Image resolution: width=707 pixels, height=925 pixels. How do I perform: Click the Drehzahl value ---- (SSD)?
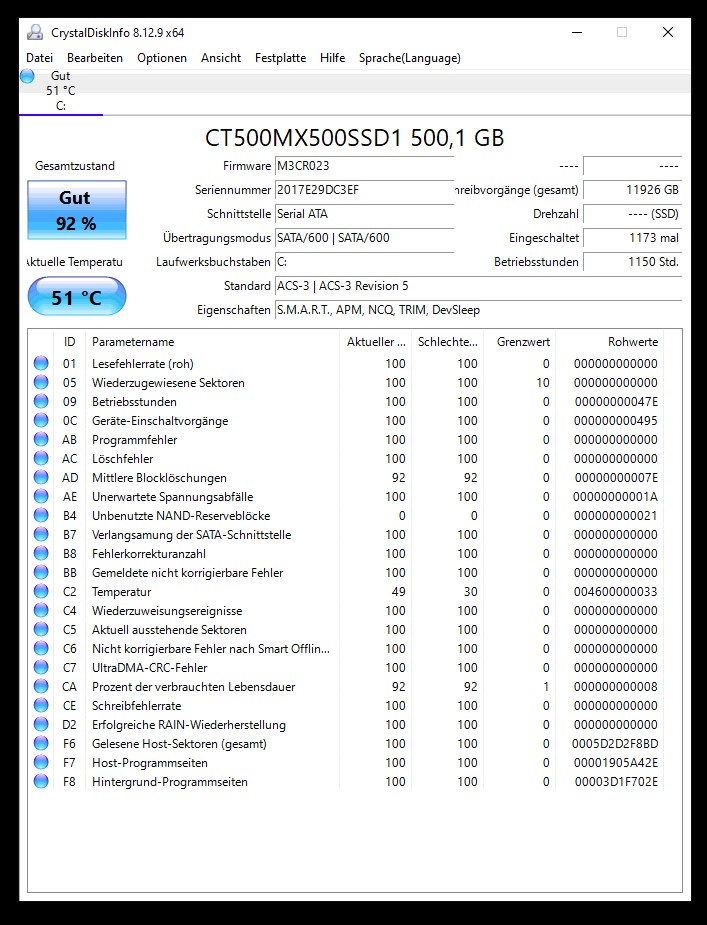632,214
